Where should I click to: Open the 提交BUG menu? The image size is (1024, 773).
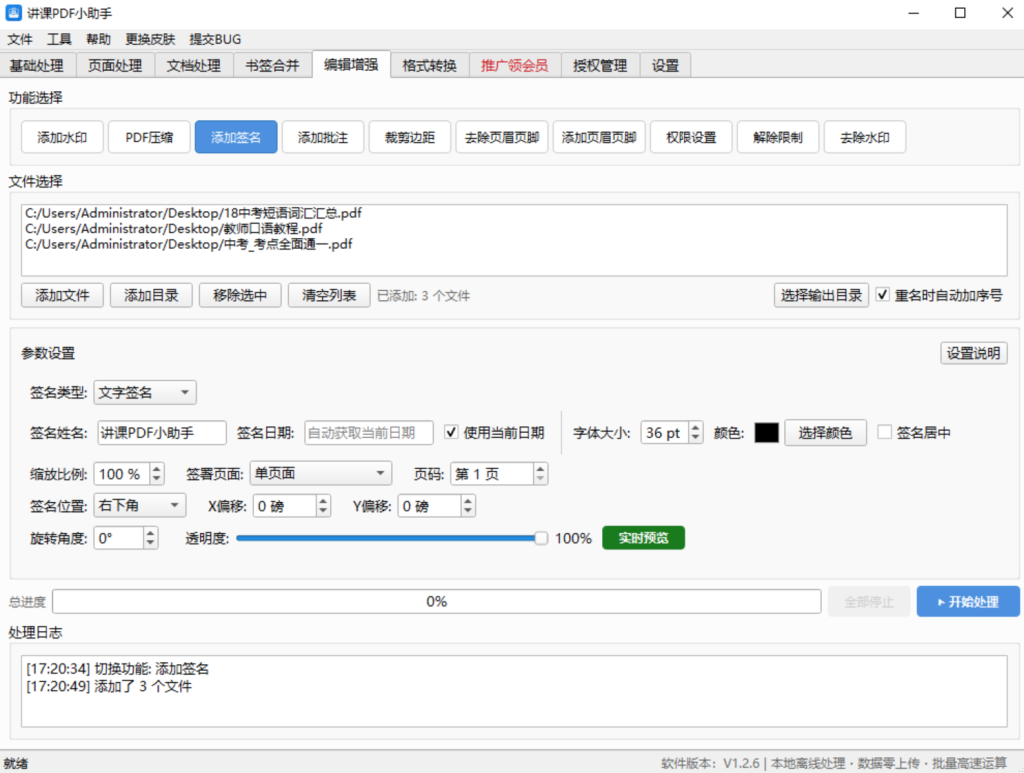(x=215, y=39)
